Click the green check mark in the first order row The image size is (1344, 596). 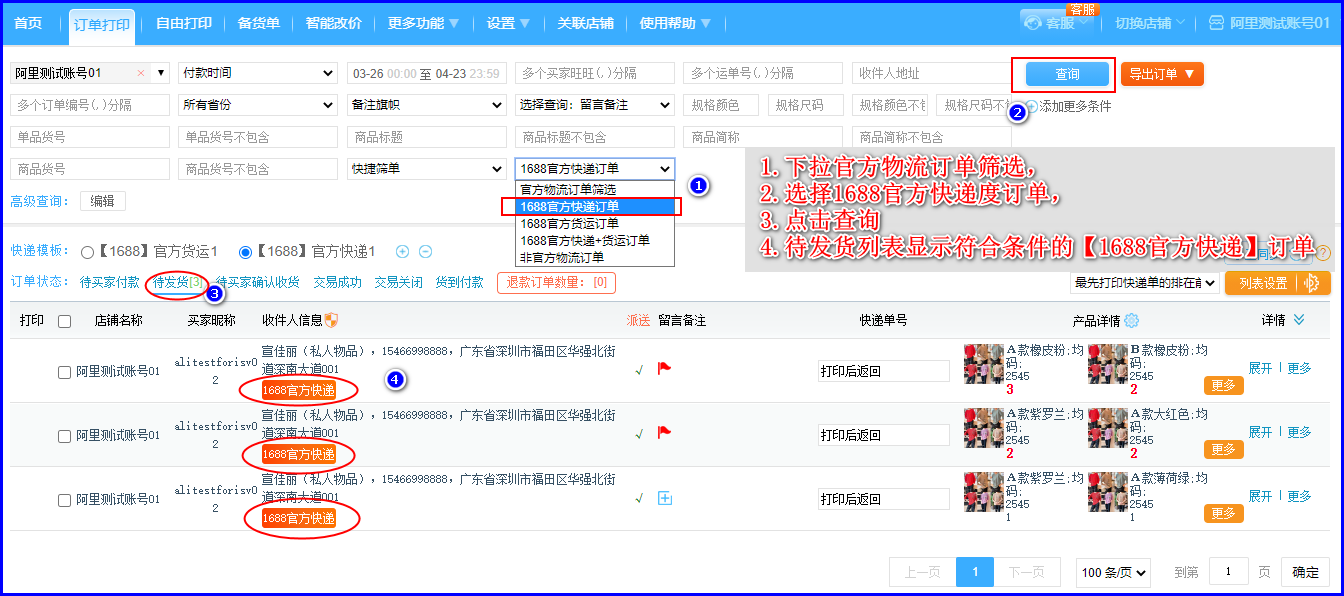coord(639,370)
